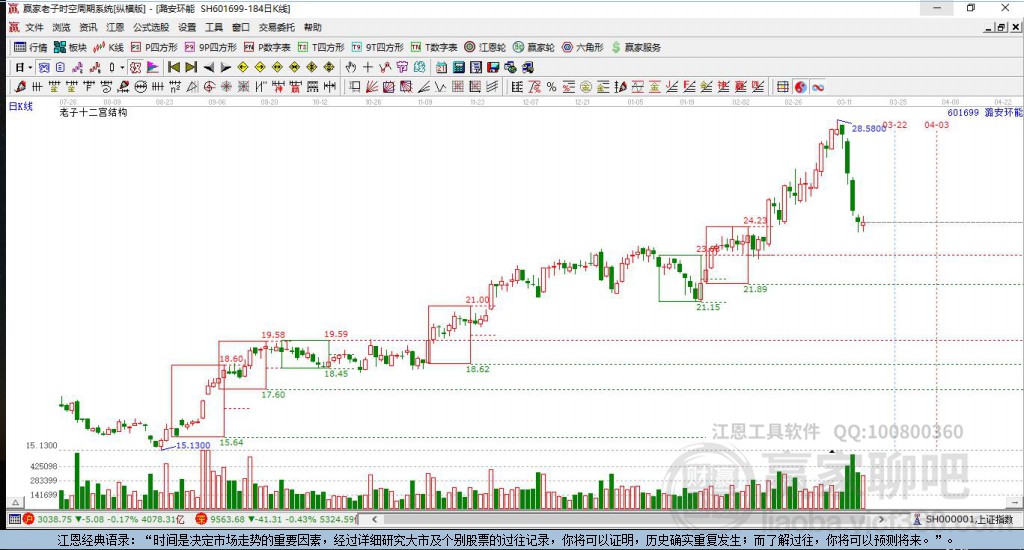
Task: Click the truck icon in toolbar
Action: coord(528,67)
